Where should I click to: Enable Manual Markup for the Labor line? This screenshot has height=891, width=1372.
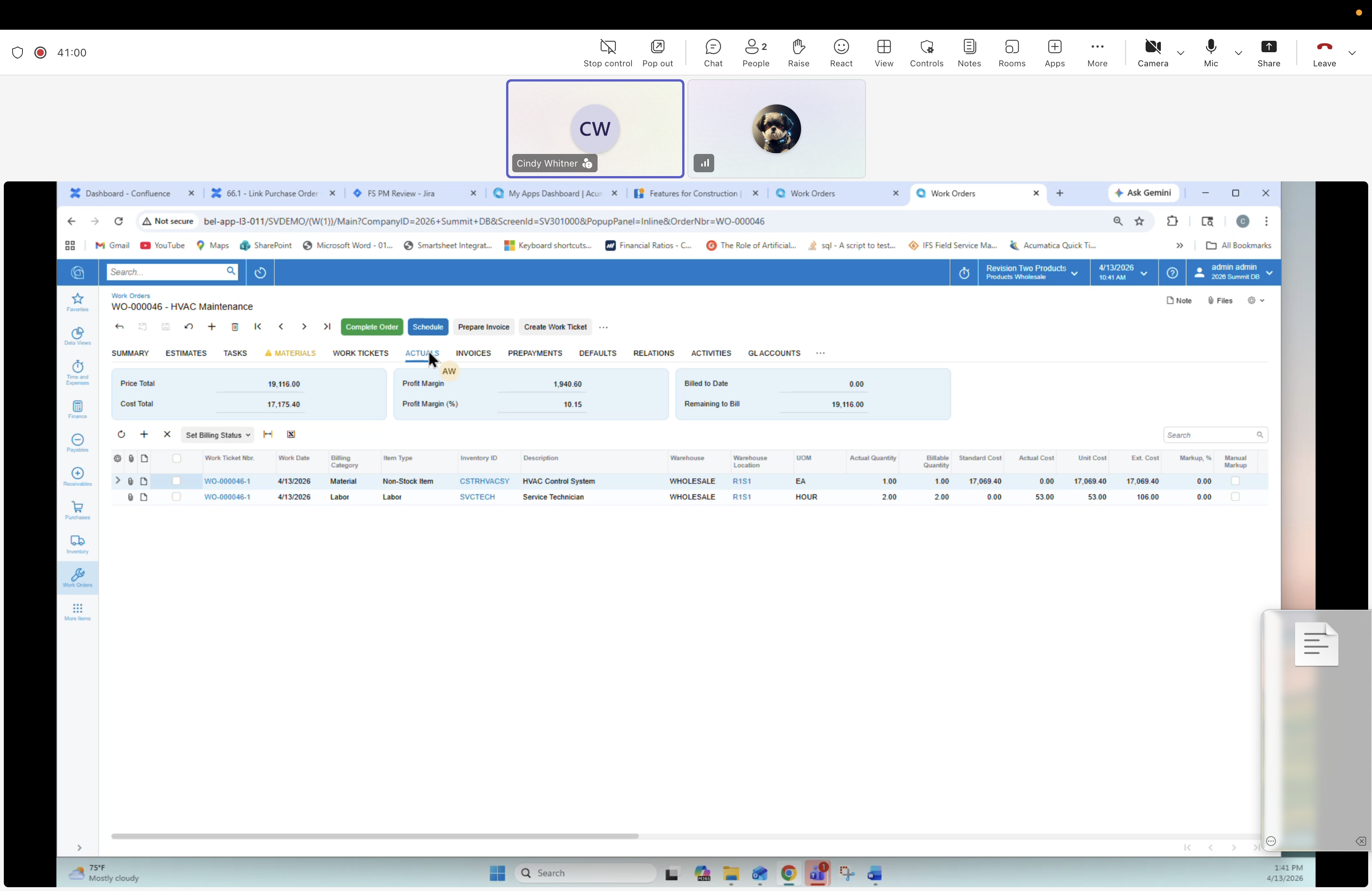click(1236, 496)
